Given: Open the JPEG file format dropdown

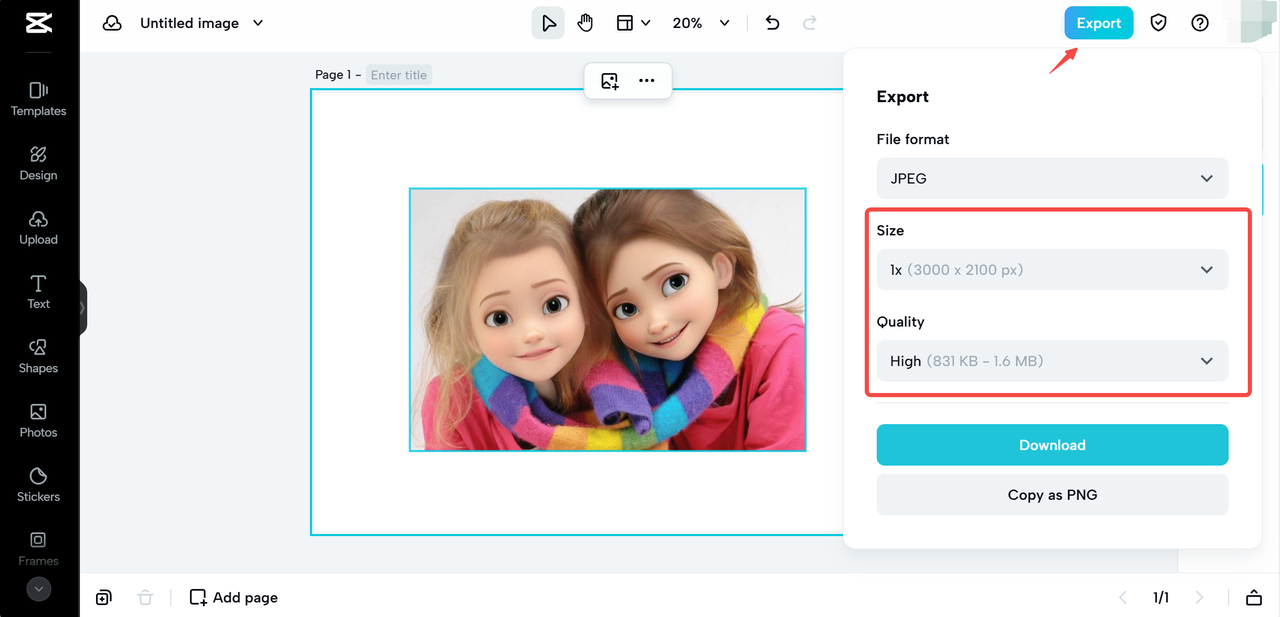Looking at the screenshot, I should (x=1052, y=178).
